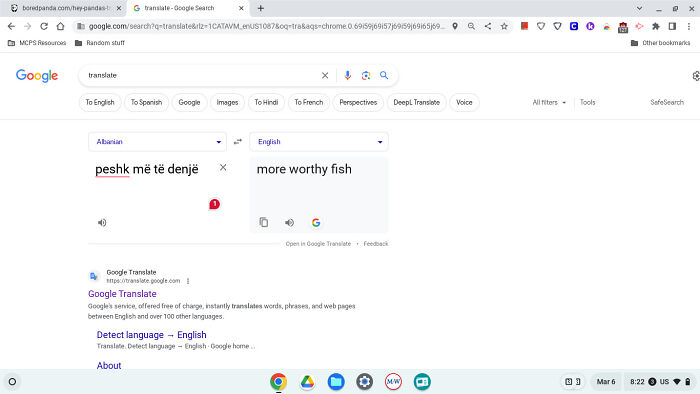This screenshot has height=394, width=700.
Task: Open the About sublink
Action: 109,365
